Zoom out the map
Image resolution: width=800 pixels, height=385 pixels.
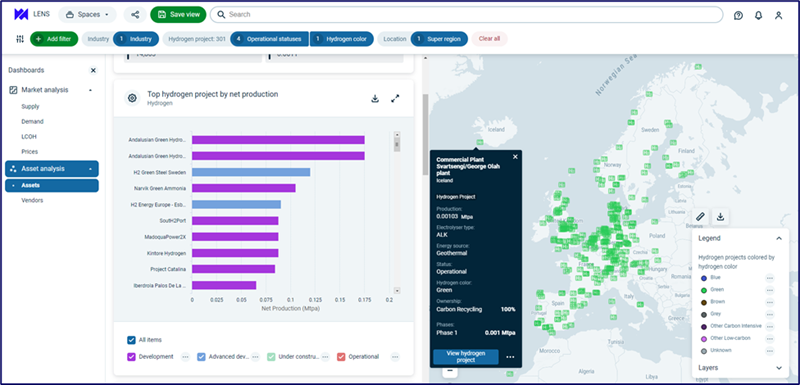pyautogui.click(x=449, y=371)
